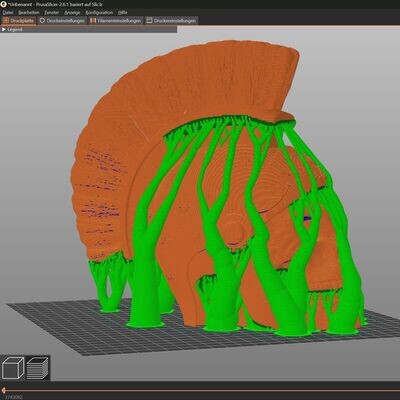This screenshot has width=400, height=400.
Task: Go to the Filamenteinstellungen tab
Action: (x=116, y=21)
